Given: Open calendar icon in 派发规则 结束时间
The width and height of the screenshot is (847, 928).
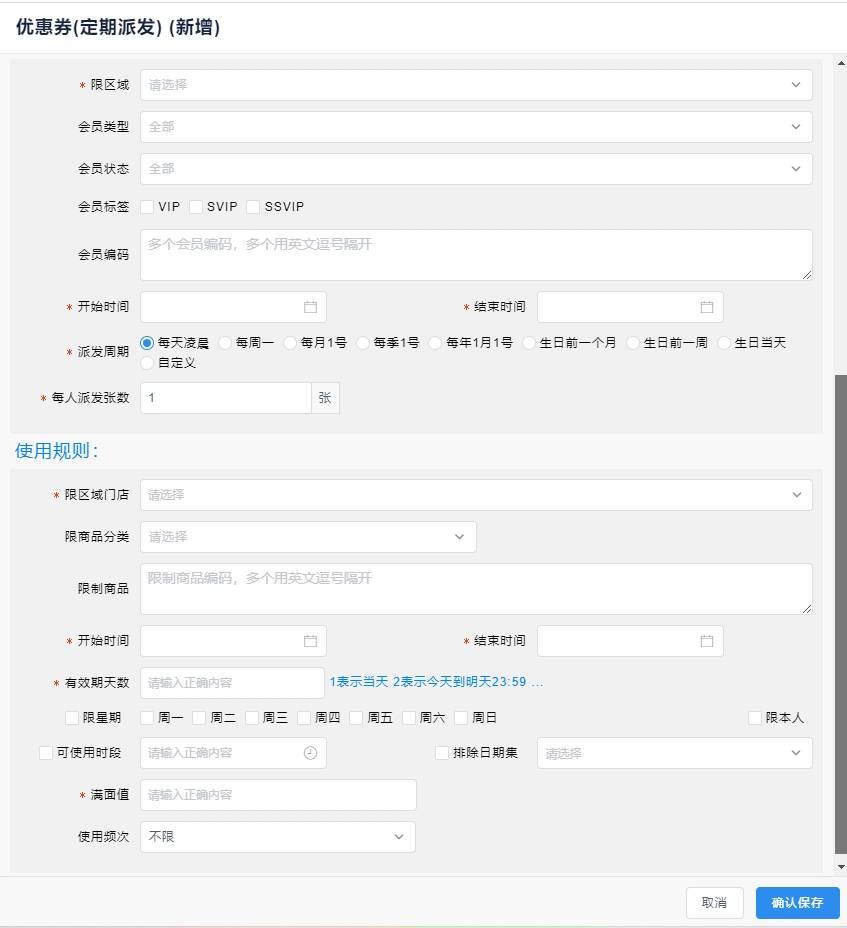Looking at the screenshot, I should click(707, 307).
